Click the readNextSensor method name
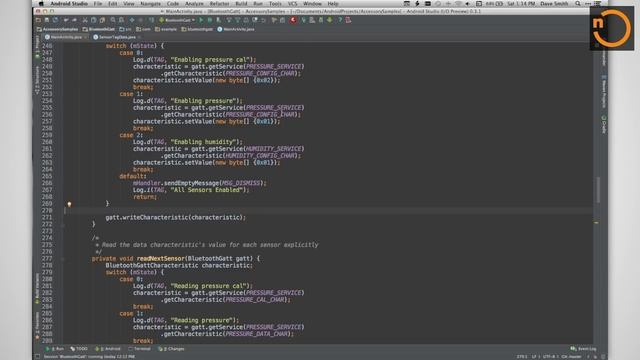This screenshot has height=360, width=640. pyautogui.click(x=160, y=259)
